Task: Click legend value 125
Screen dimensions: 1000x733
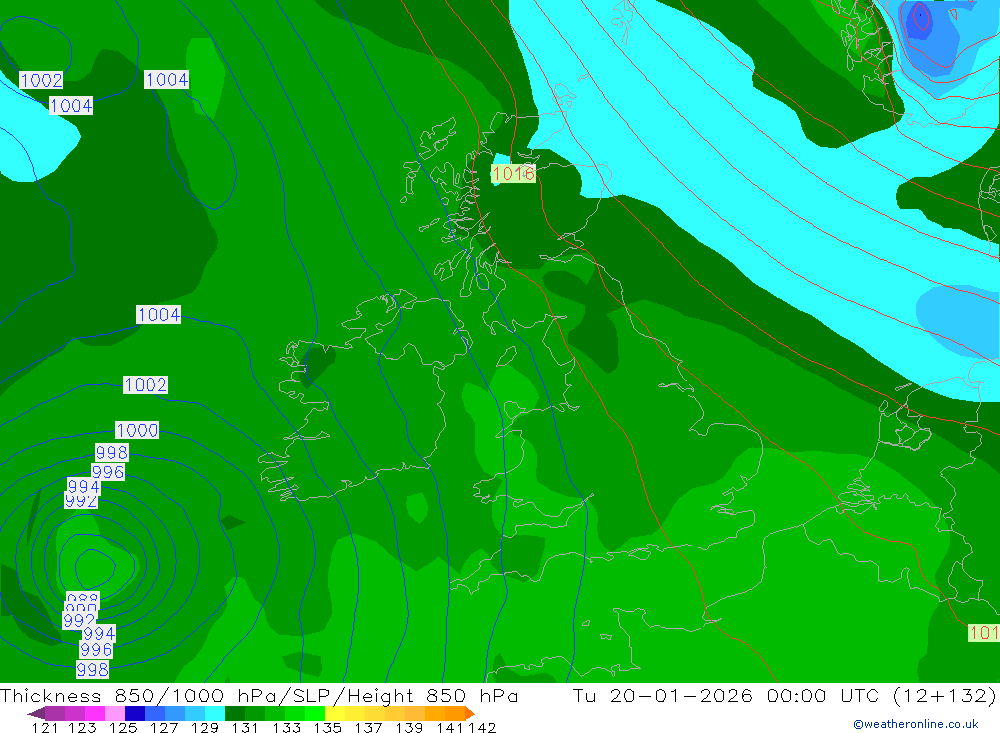Action: [123, 727]
